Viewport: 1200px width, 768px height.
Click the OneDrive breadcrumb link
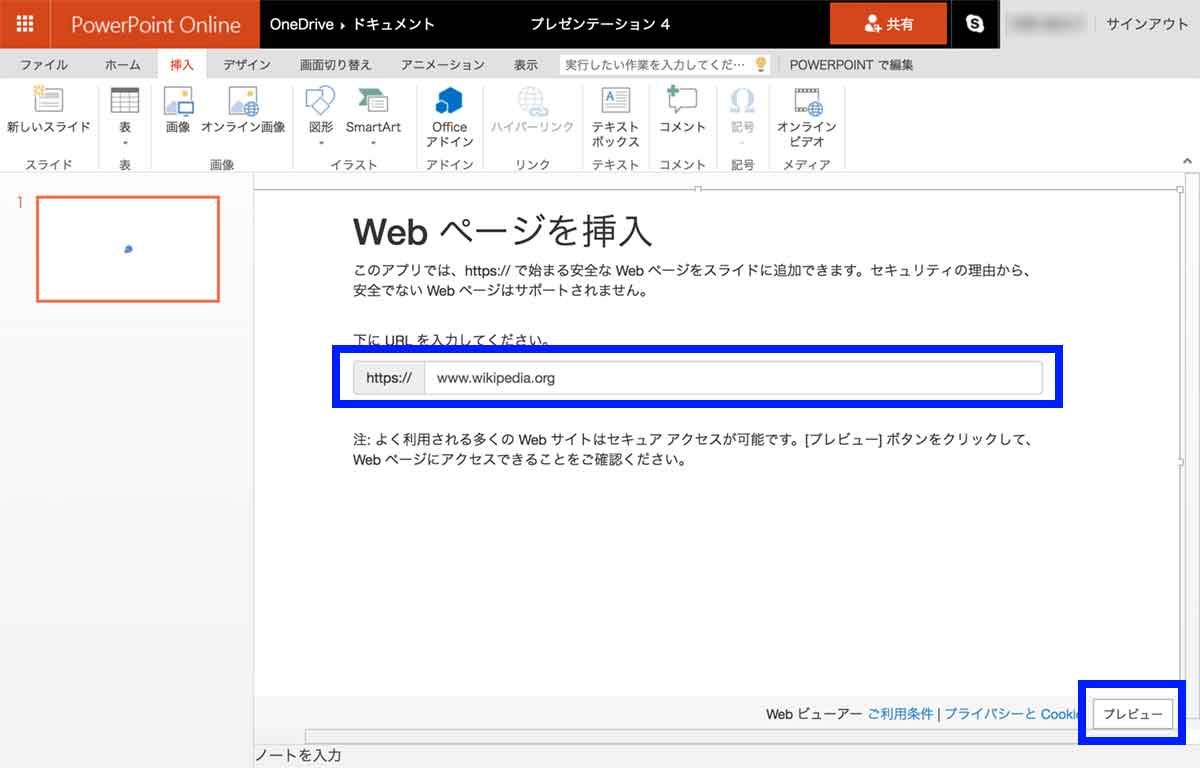tap(302, 24)
